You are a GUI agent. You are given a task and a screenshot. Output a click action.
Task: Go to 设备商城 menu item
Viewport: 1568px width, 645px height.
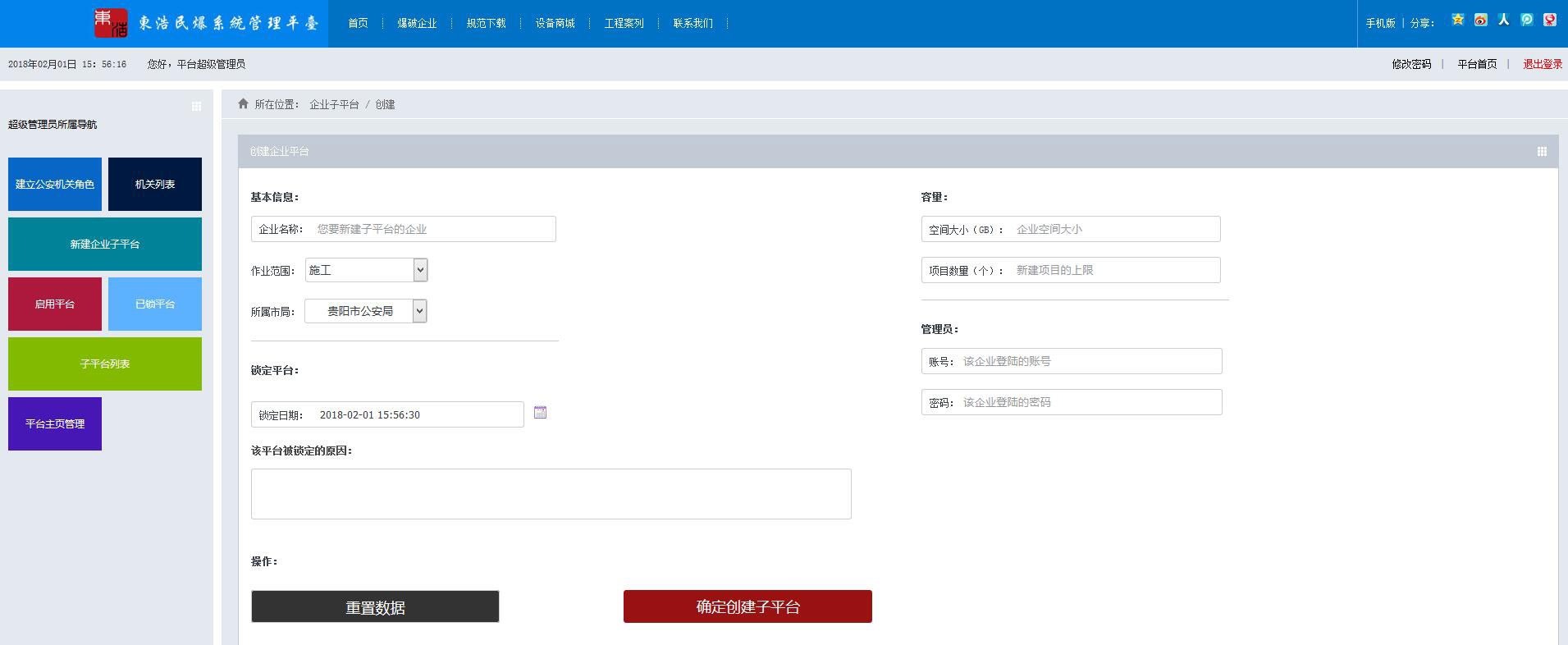point(555,24)
